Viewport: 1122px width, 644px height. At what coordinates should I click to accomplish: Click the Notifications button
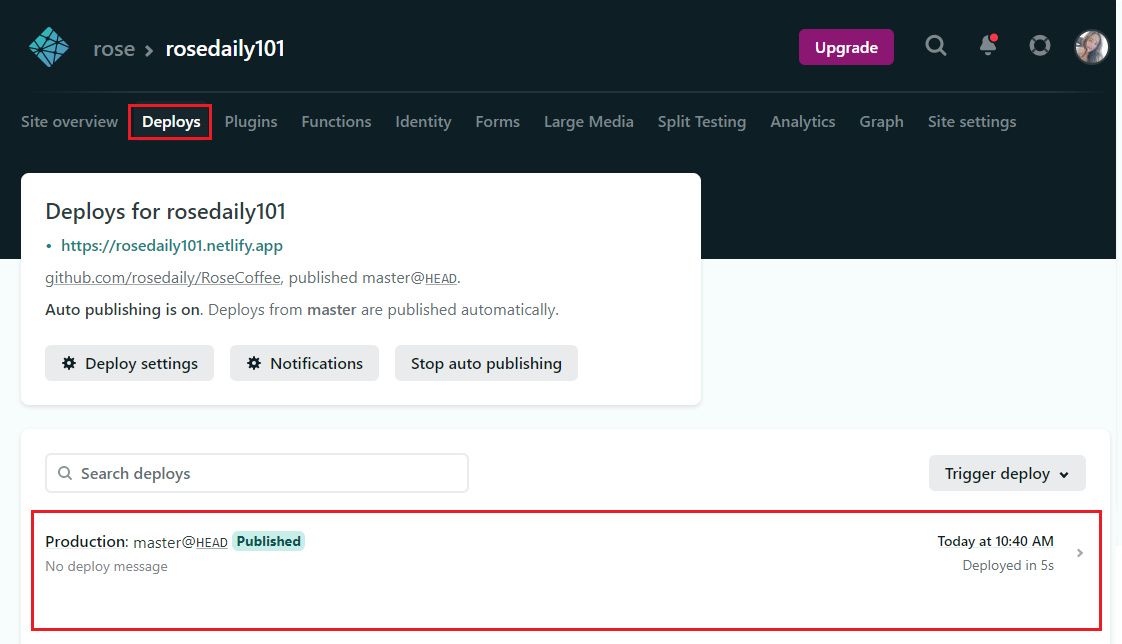point(304,363)
